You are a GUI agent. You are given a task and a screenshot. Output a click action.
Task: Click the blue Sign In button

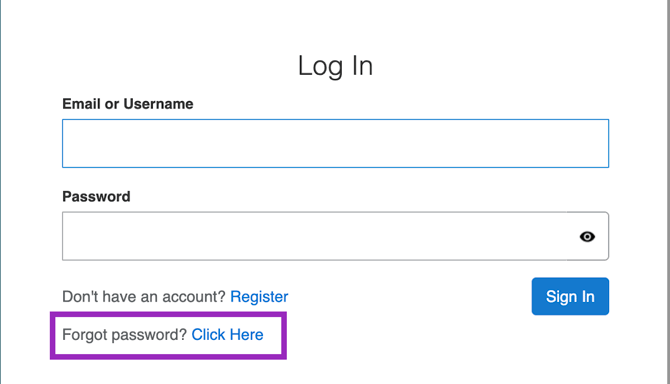(570, 296)
